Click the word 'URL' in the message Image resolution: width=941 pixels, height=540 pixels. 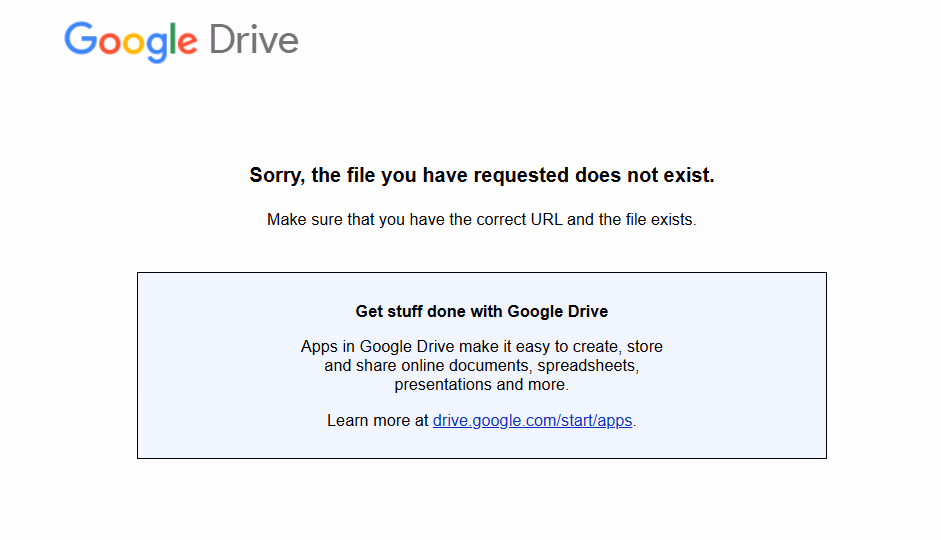[547, 220]
